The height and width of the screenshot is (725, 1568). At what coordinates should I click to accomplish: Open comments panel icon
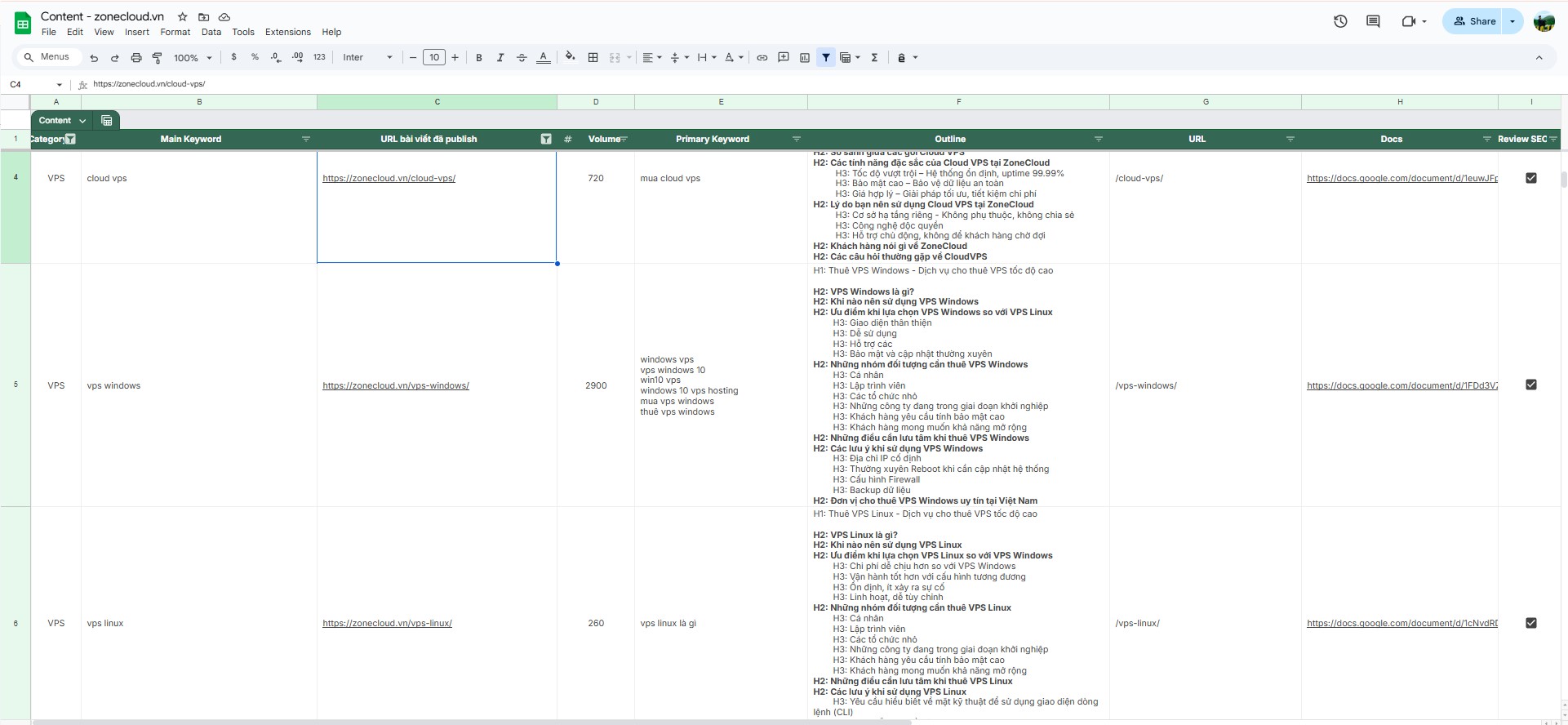(1373, 21)
